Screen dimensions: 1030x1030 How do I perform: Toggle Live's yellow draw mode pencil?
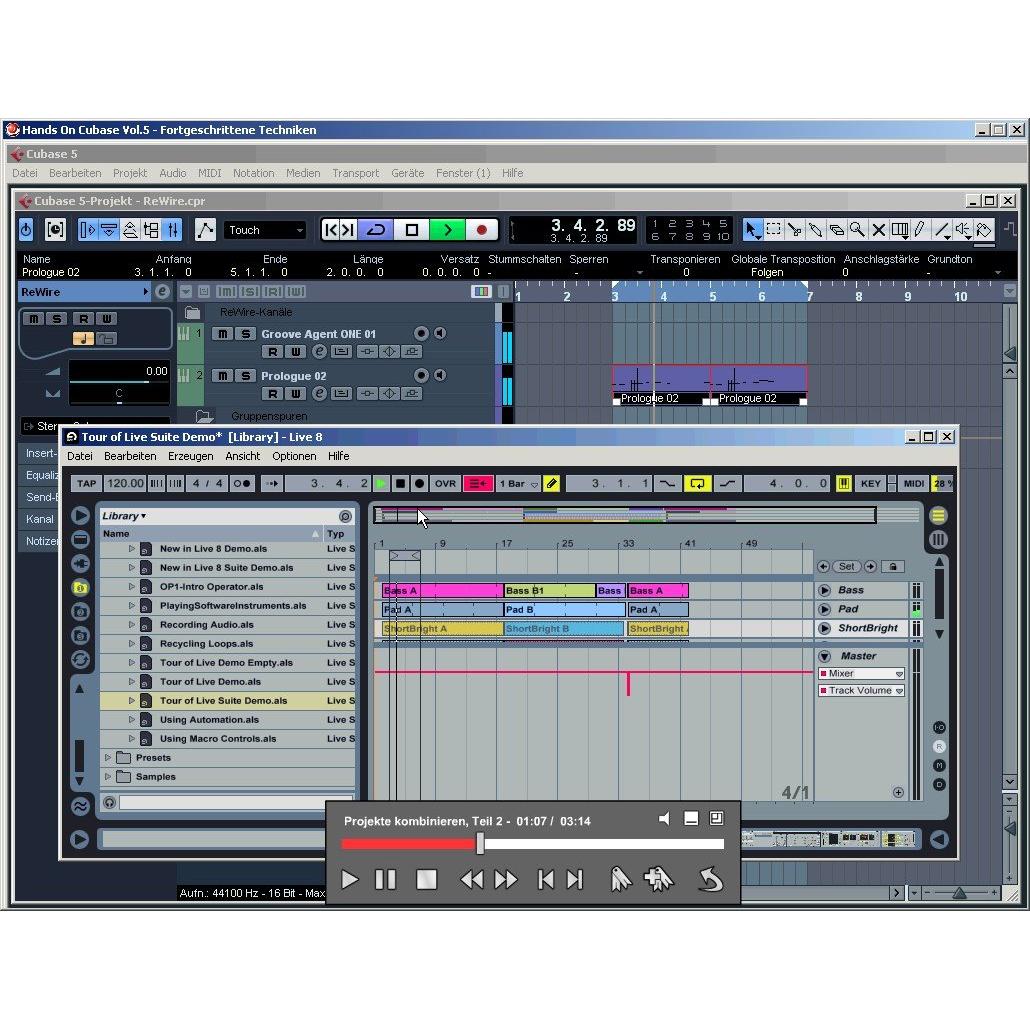(x=552, y=483)
